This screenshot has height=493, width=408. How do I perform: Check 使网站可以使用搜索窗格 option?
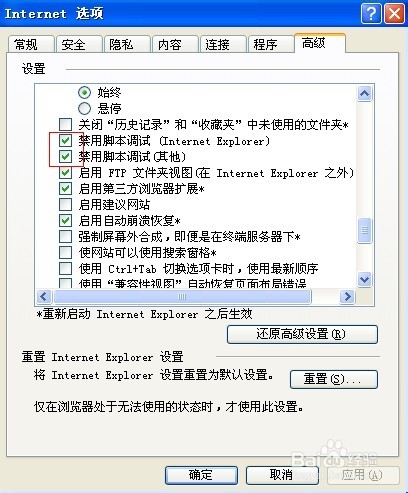click(x=65, y=252)
